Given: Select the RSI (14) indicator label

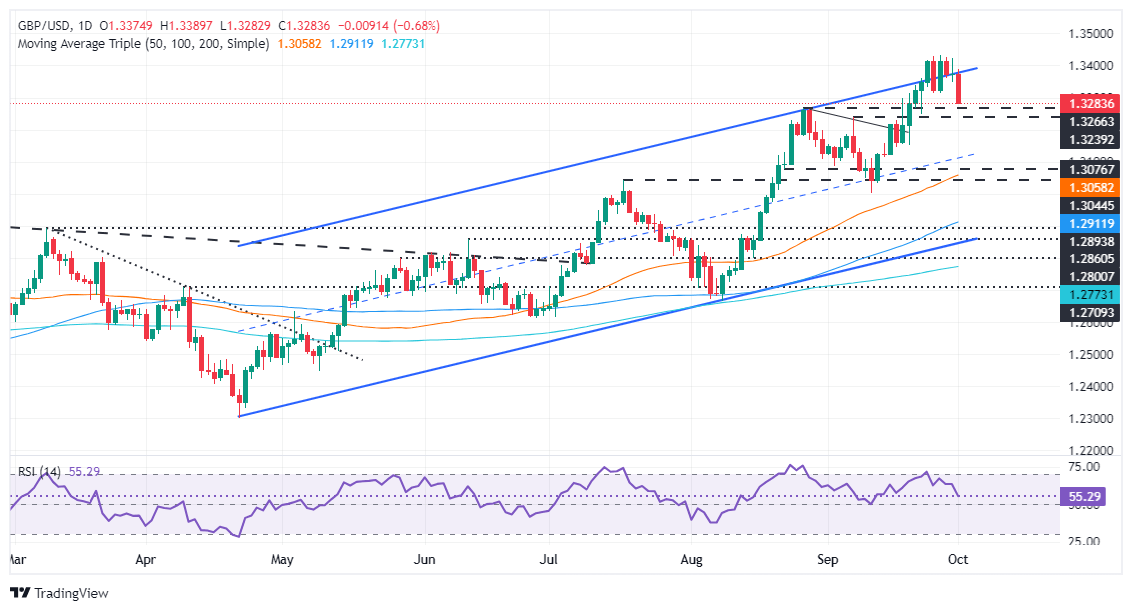Looking at the screenshot, I should 40,472.
